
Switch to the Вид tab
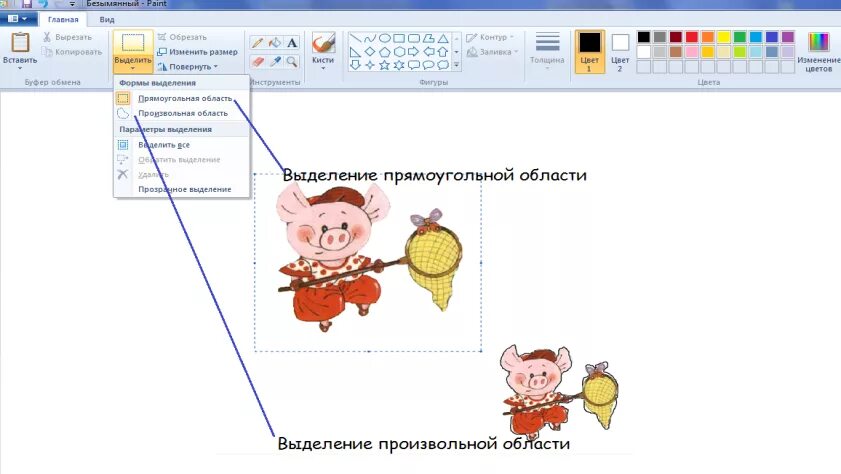(107, 19)
